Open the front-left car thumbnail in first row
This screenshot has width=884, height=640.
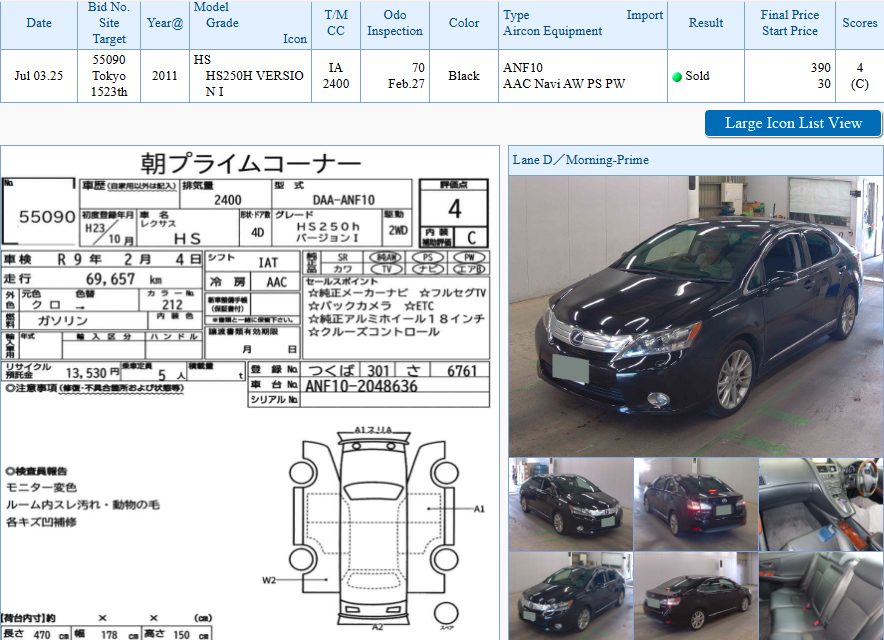[571, 504]
